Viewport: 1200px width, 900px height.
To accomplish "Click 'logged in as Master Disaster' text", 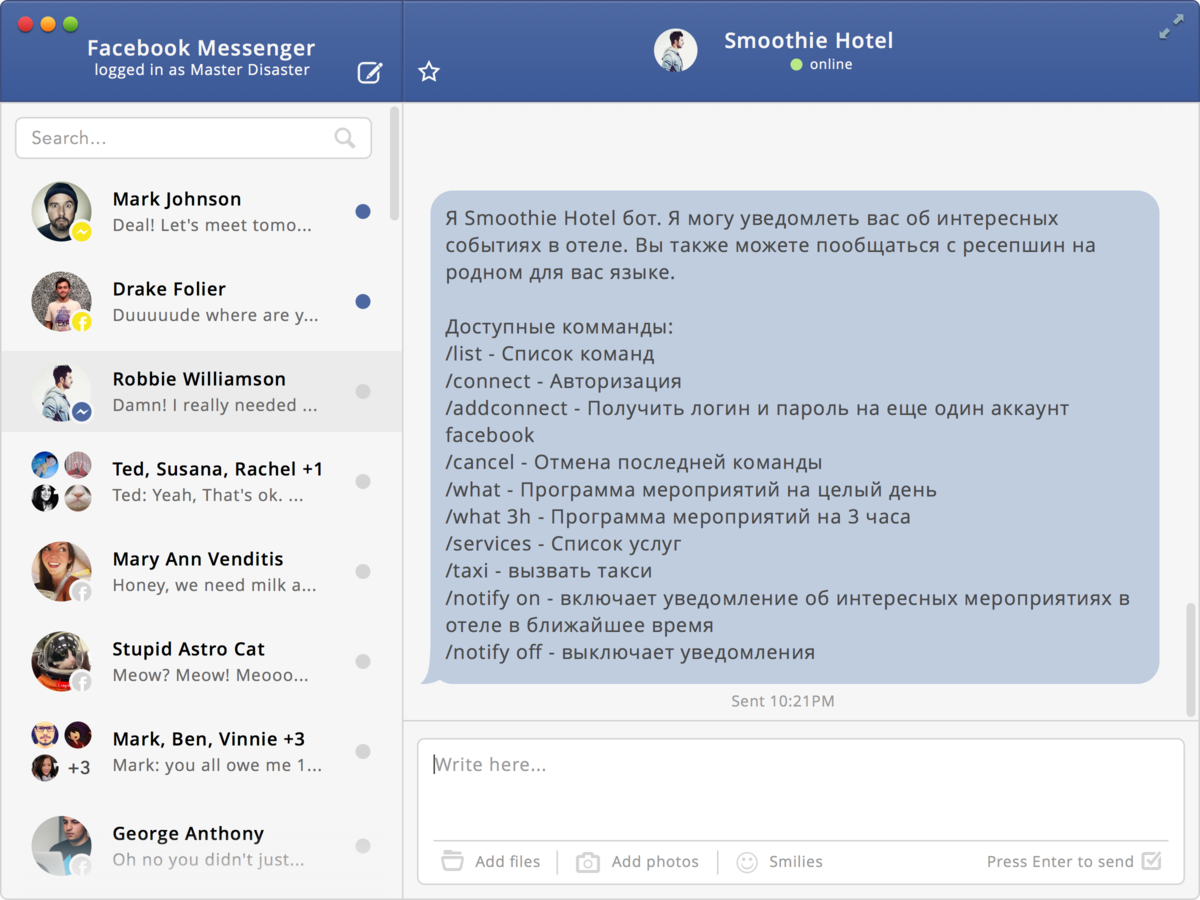I will [202, 70].
